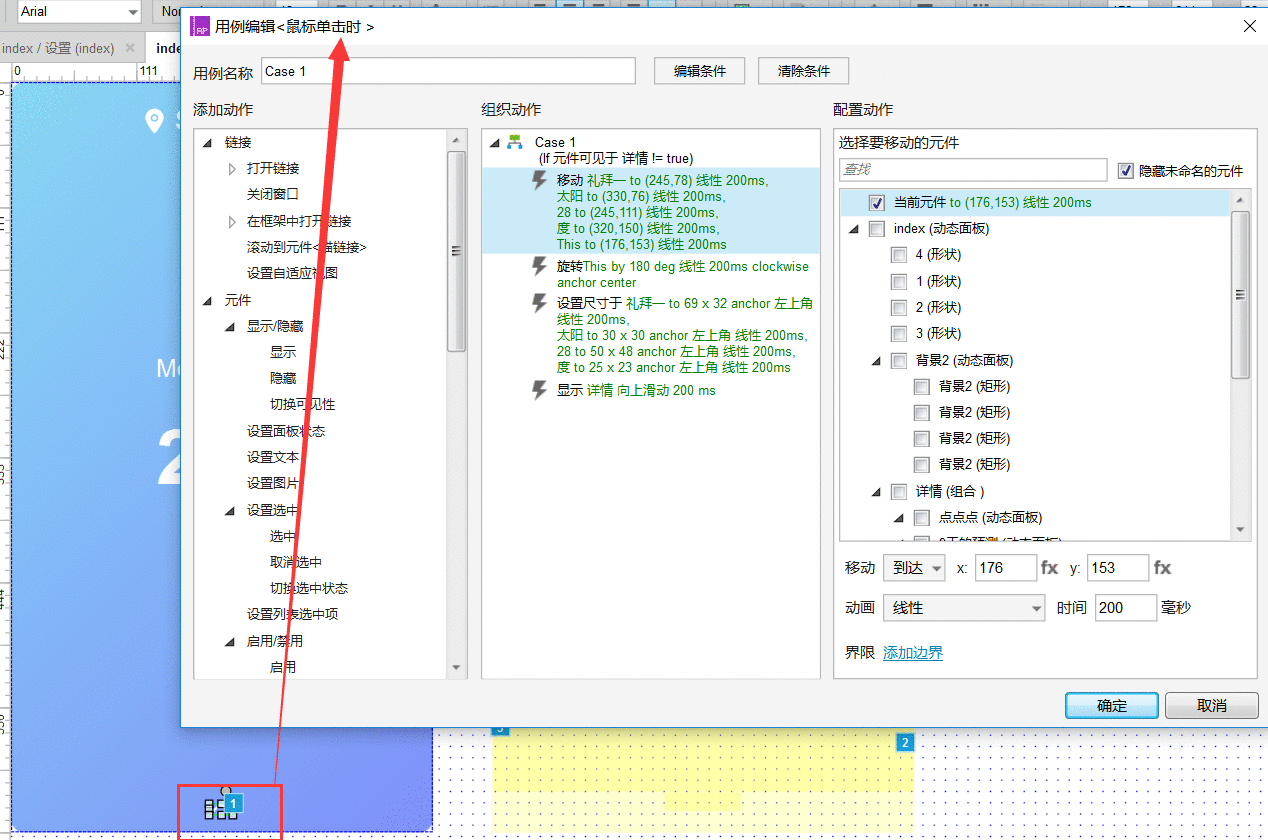The width and height of the screenshot is (1268, 840).
Task: Check the 4 (形状) checkbox
Action: click(x=899, y=255)
